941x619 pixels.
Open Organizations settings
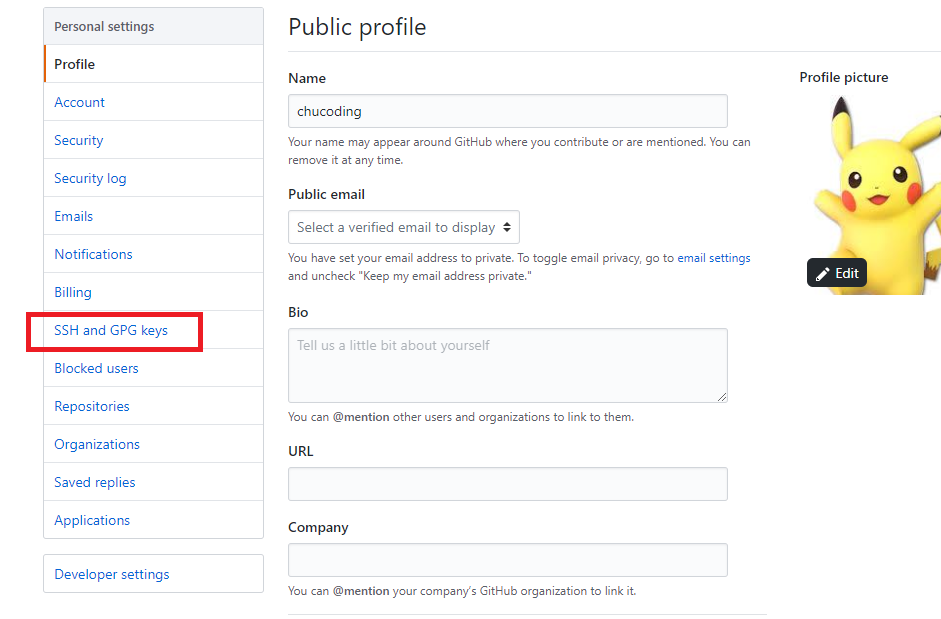coord(154,444)
